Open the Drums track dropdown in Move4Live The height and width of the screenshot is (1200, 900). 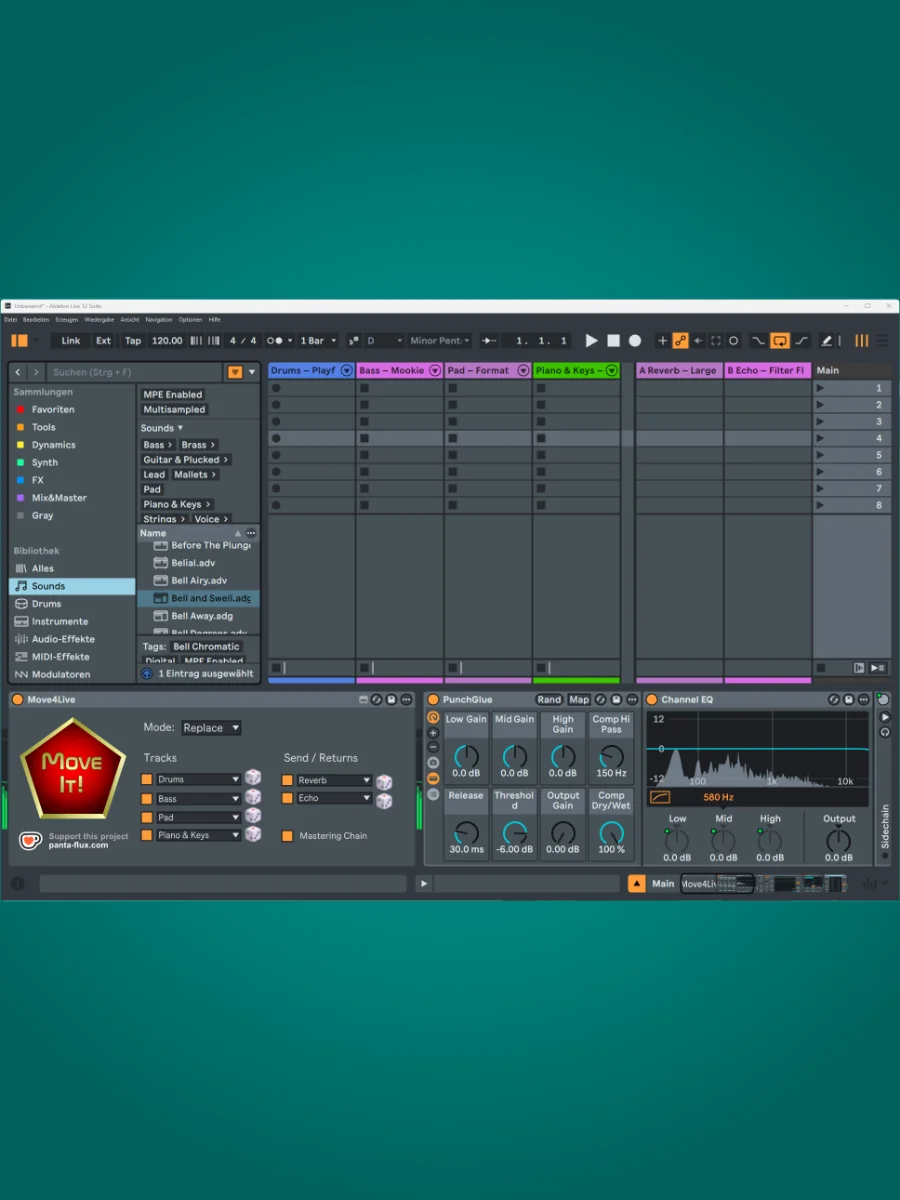coord(199,779)
